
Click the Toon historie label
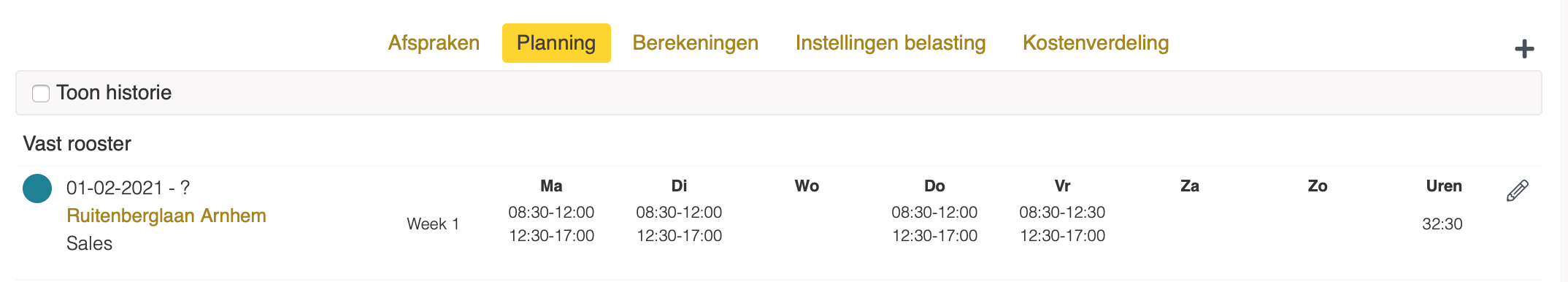tap(114, 93)
